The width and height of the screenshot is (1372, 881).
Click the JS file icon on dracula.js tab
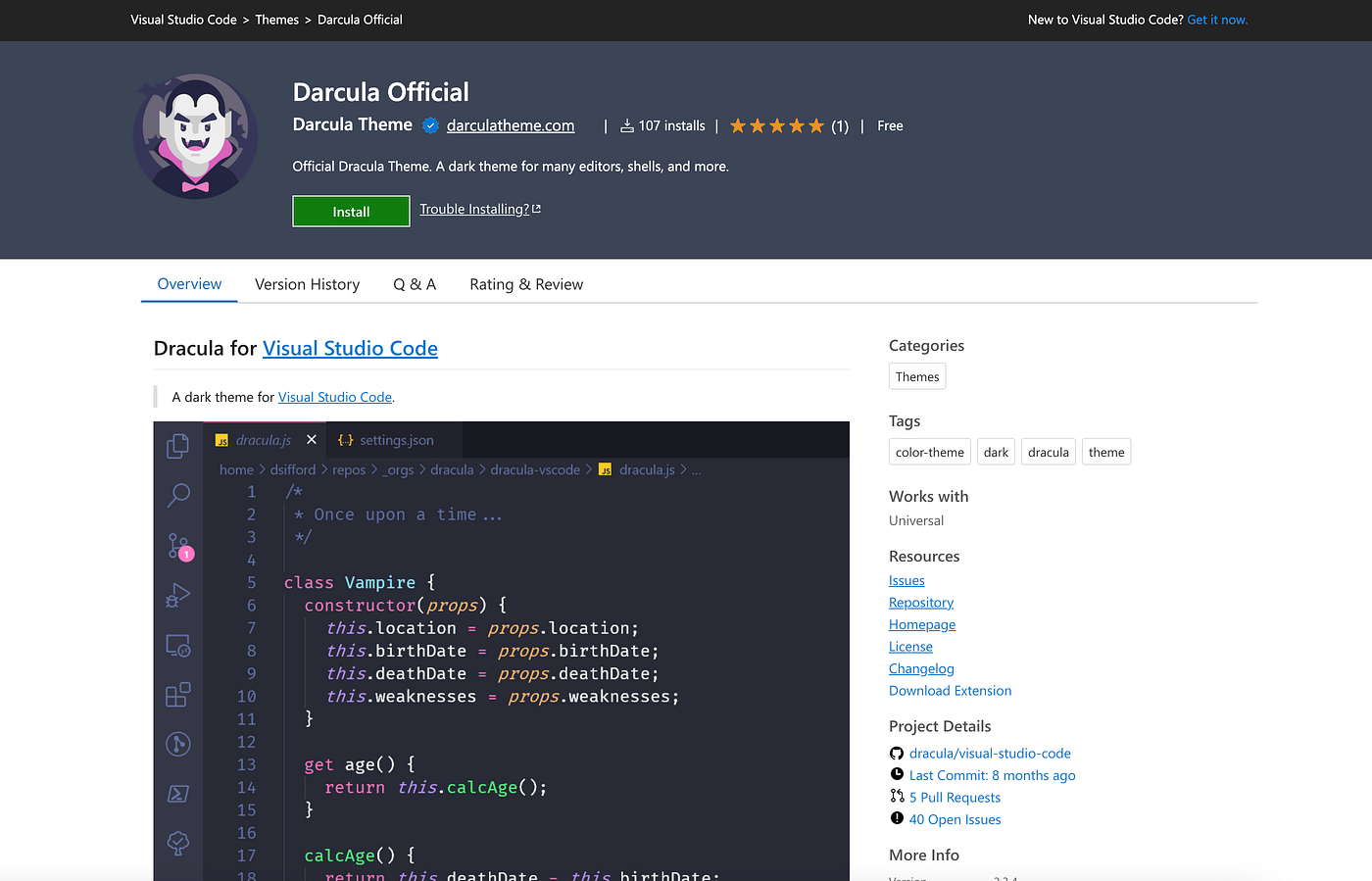[222, 441]
